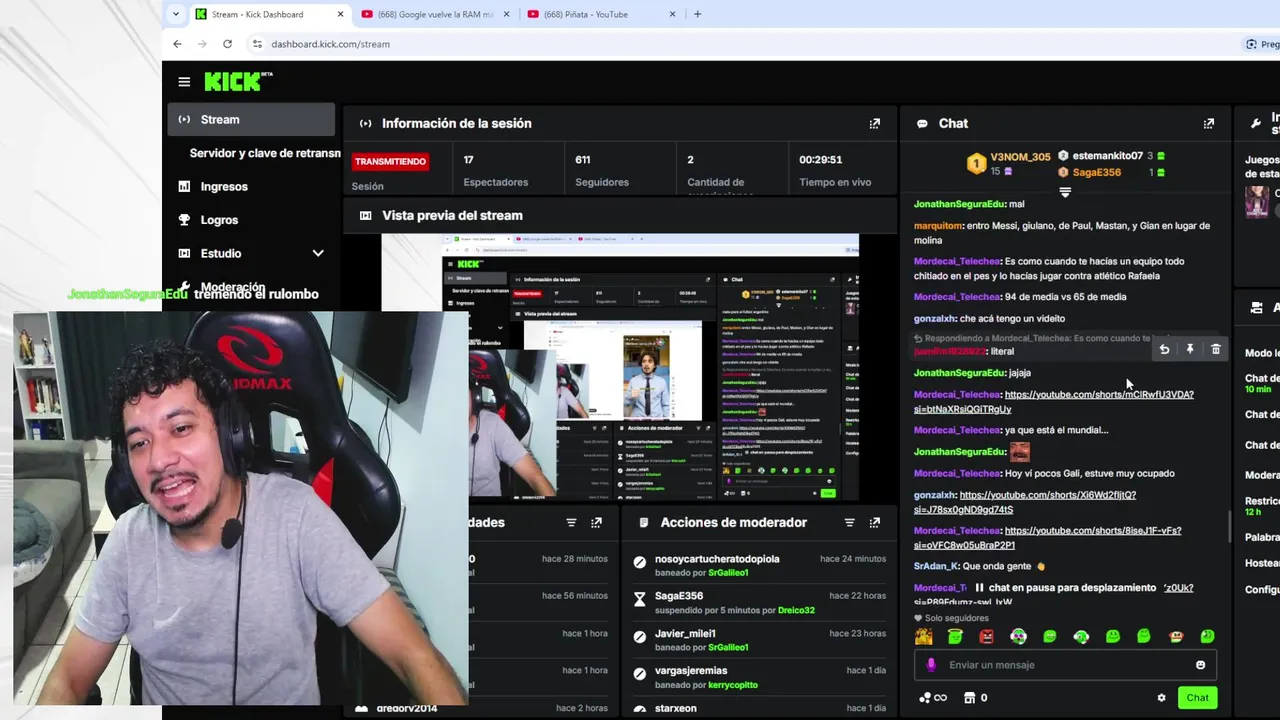This screenshot has width=1280, height=720.
Task: Pin the hovered chat message
Action: click(1190, 349)
